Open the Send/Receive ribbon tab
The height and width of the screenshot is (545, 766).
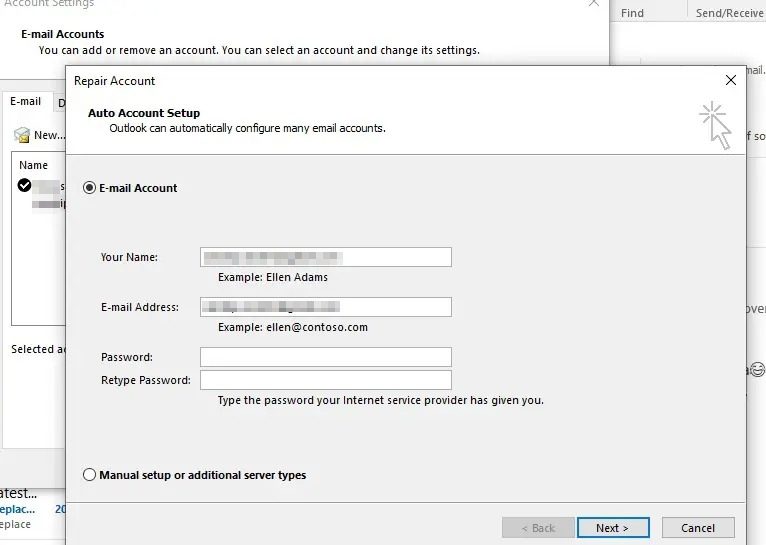coord(729,13)
